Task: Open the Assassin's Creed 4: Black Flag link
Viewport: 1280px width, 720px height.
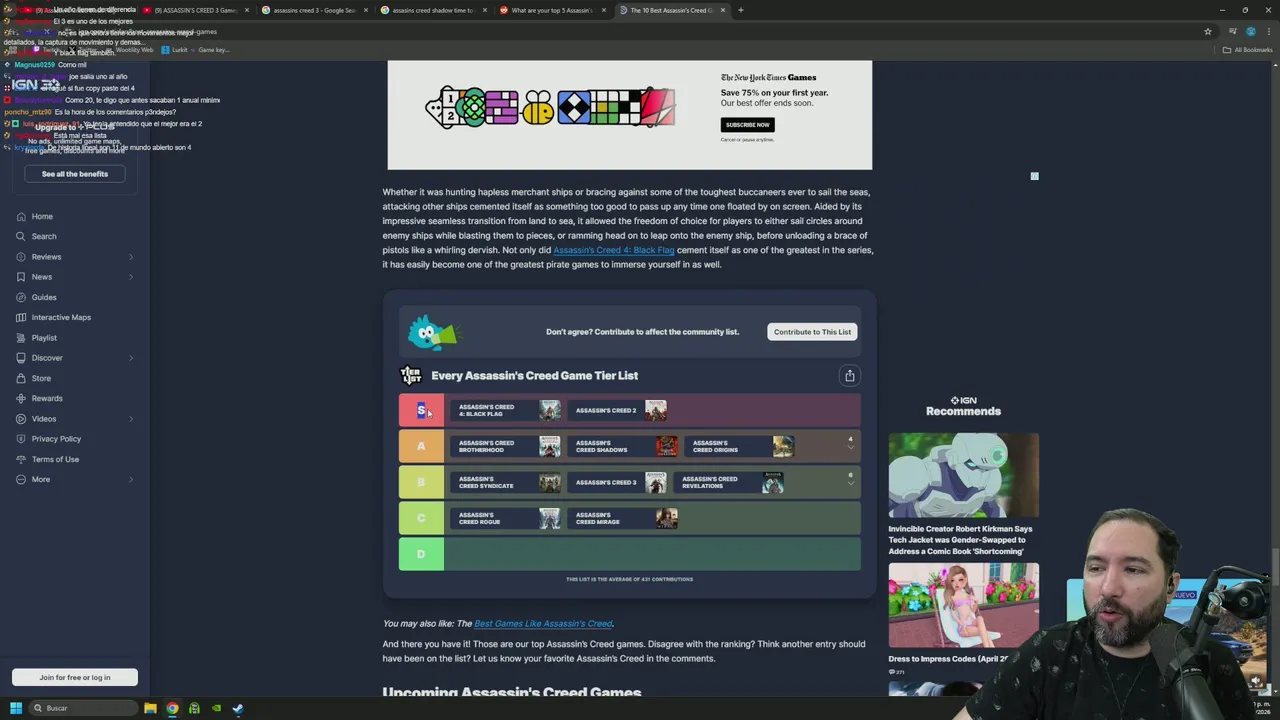Action: click(x=614, y=250)
